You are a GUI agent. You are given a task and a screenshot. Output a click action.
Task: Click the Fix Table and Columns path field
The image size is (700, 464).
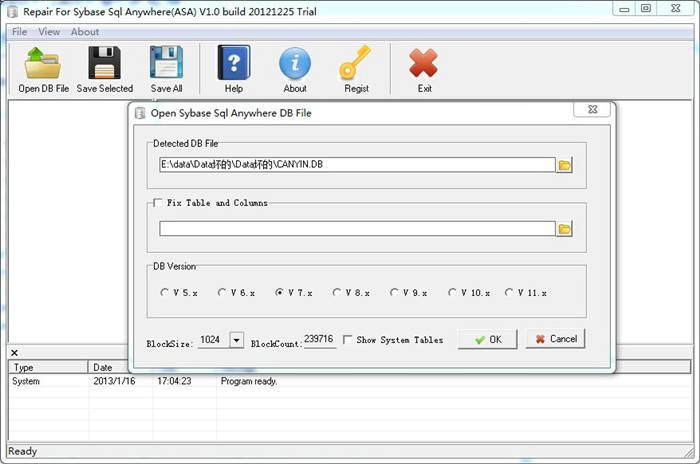point(357,229)
